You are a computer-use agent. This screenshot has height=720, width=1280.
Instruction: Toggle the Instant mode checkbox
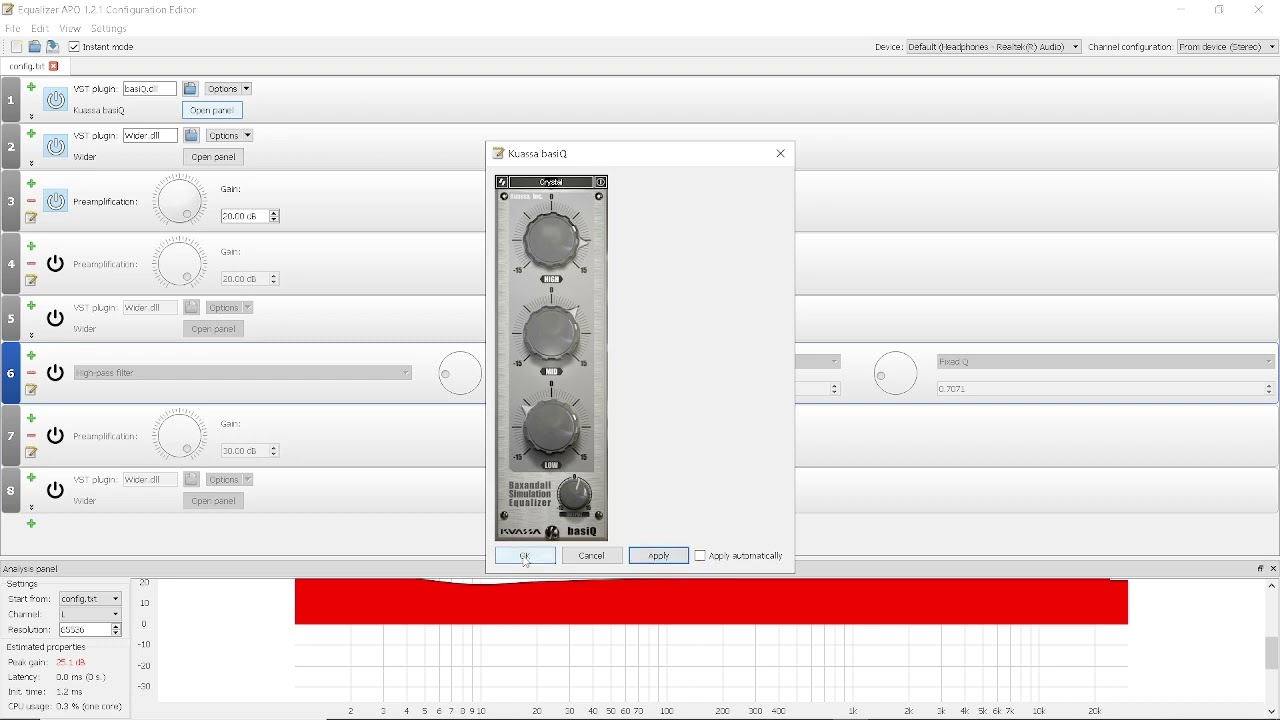click(x=74, y=47)
